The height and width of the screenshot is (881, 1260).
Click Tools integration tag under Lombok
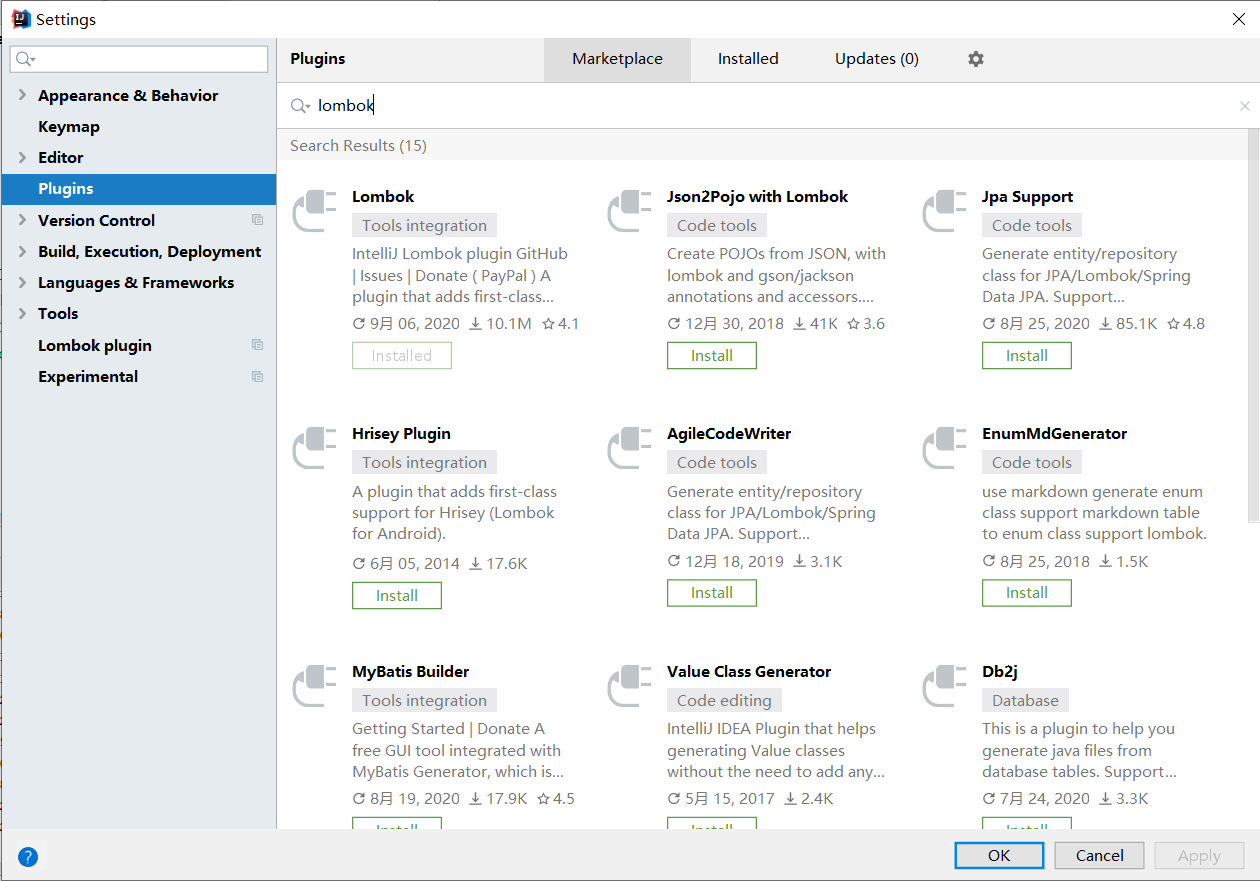[424, 226]
